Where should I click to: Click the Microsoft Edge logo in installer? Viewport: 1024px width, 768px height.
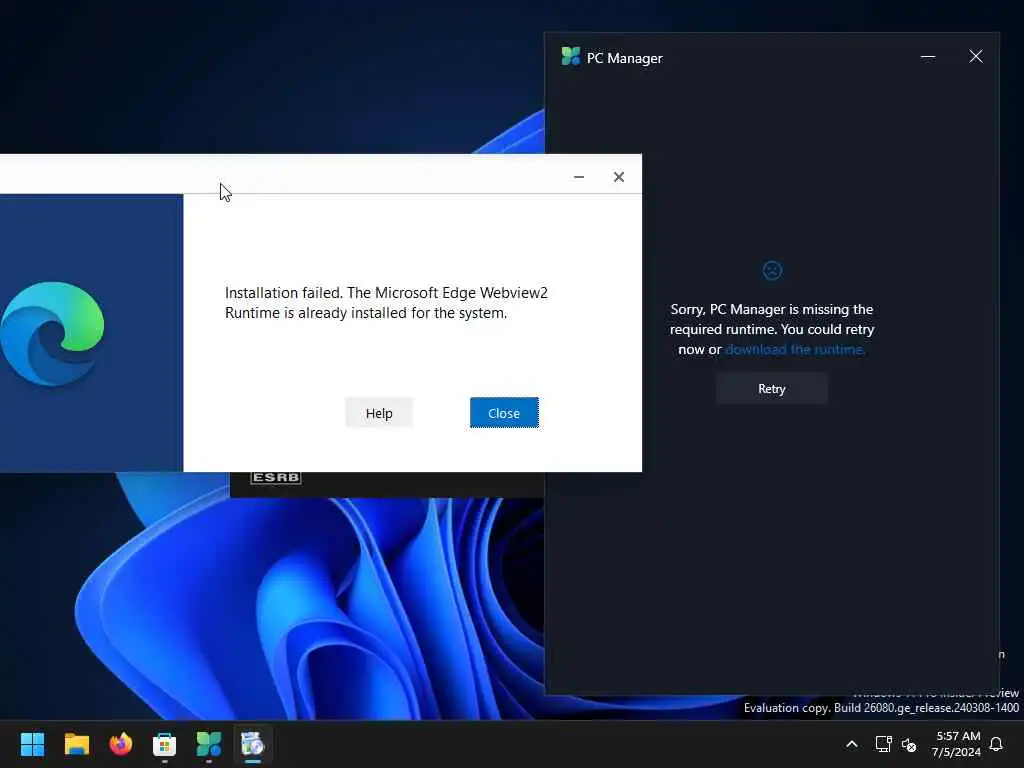coord(52,333)
